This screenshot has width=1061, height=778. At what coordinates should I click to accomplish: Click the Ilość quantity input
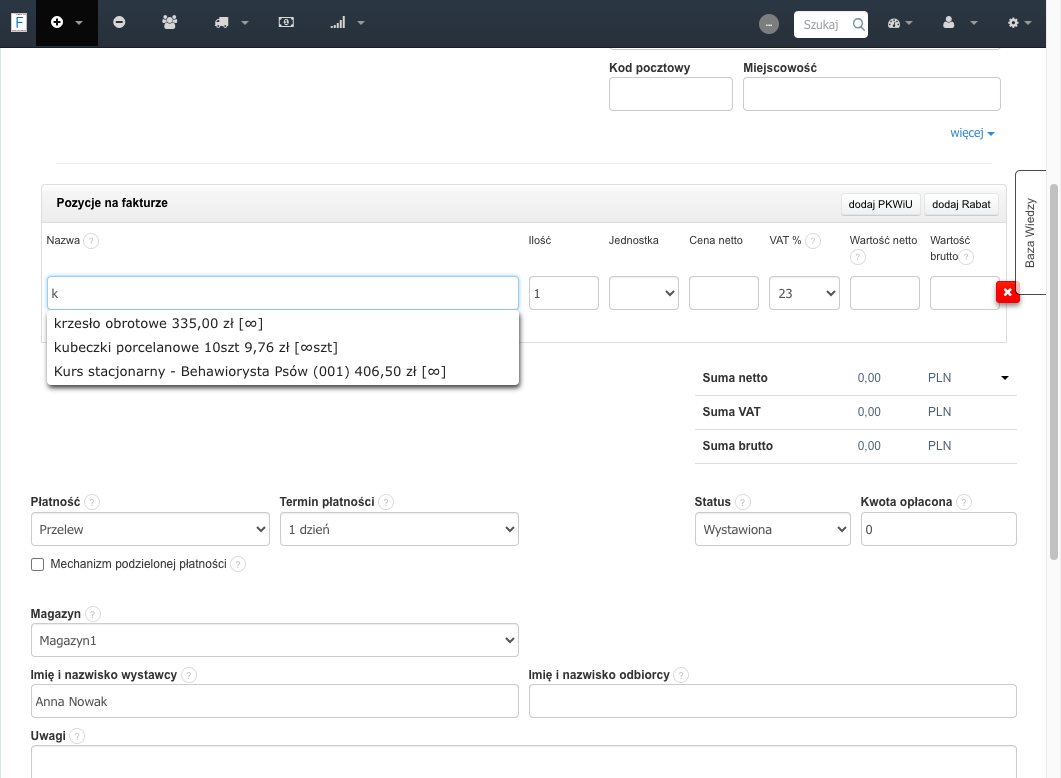coord(564,293)
